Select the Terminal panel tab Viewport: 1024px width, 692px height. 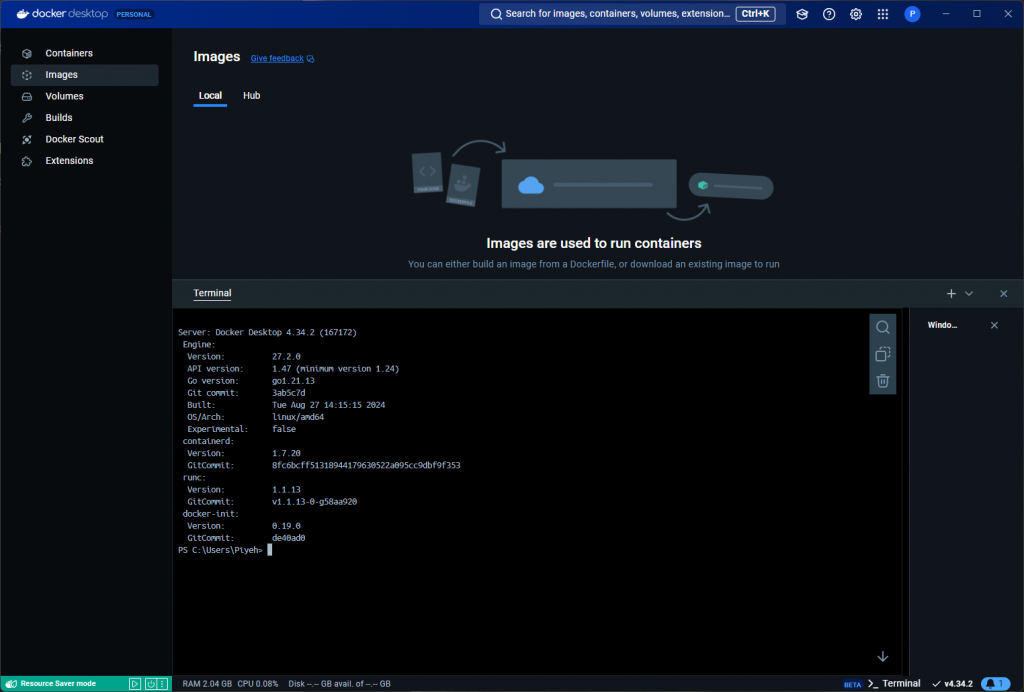212,293
